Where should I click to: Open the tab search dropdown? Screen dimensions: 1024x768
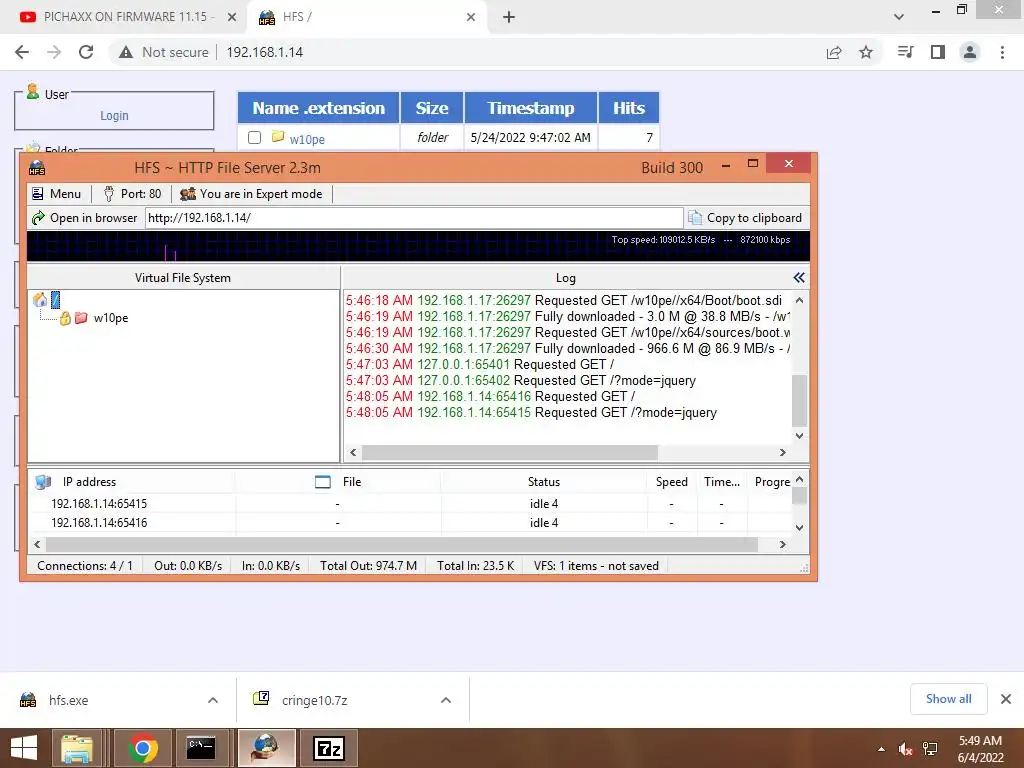click(x=899, y=17)
